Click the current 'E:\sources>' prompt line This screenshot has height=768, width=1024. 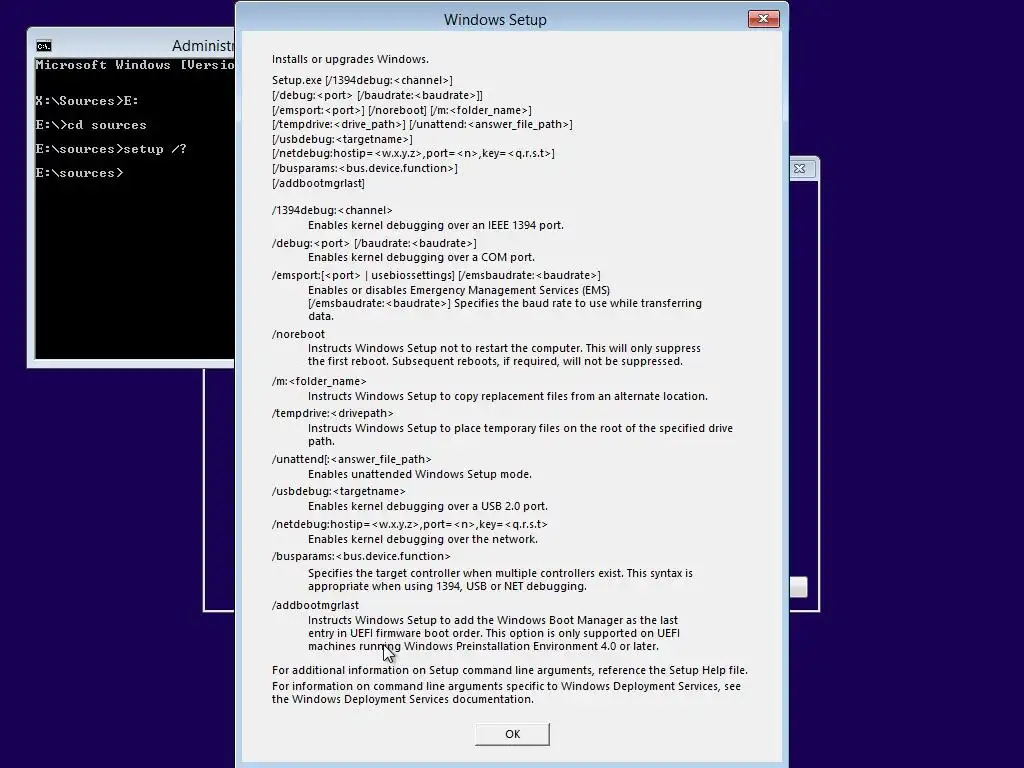click(79, 173)
